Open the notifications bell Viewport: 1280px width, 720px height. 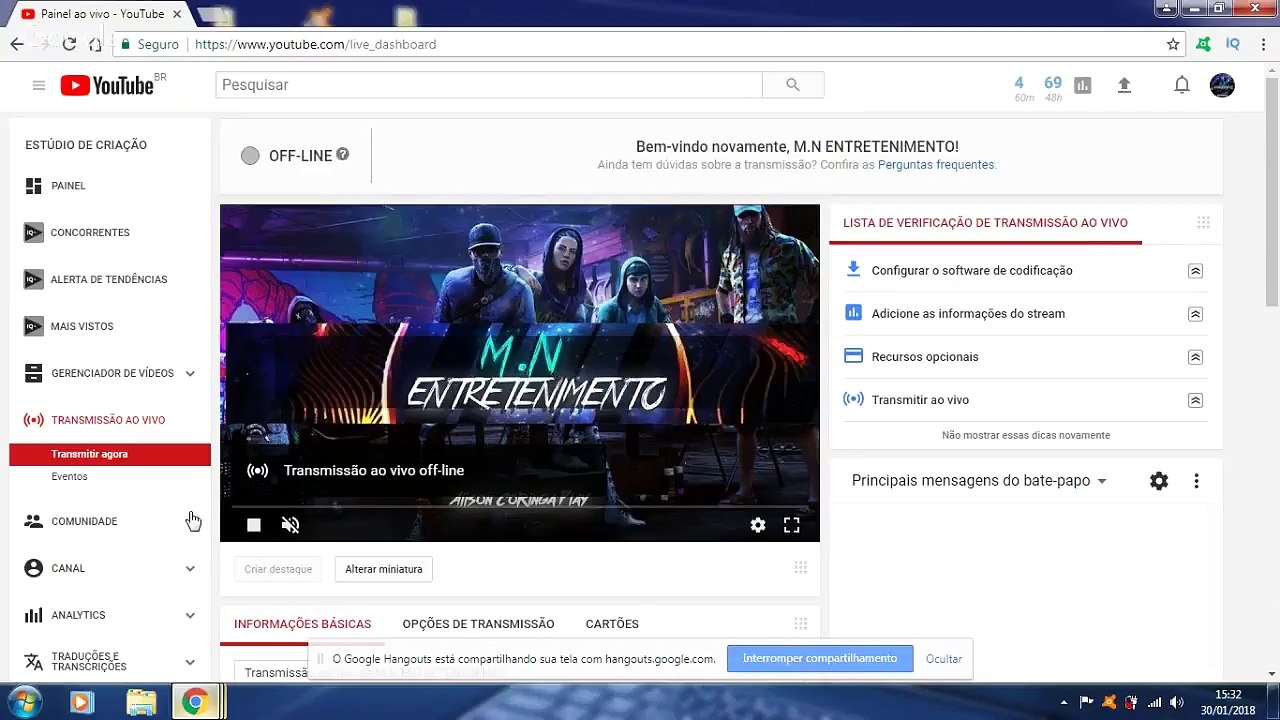[x=1182, y=85]
